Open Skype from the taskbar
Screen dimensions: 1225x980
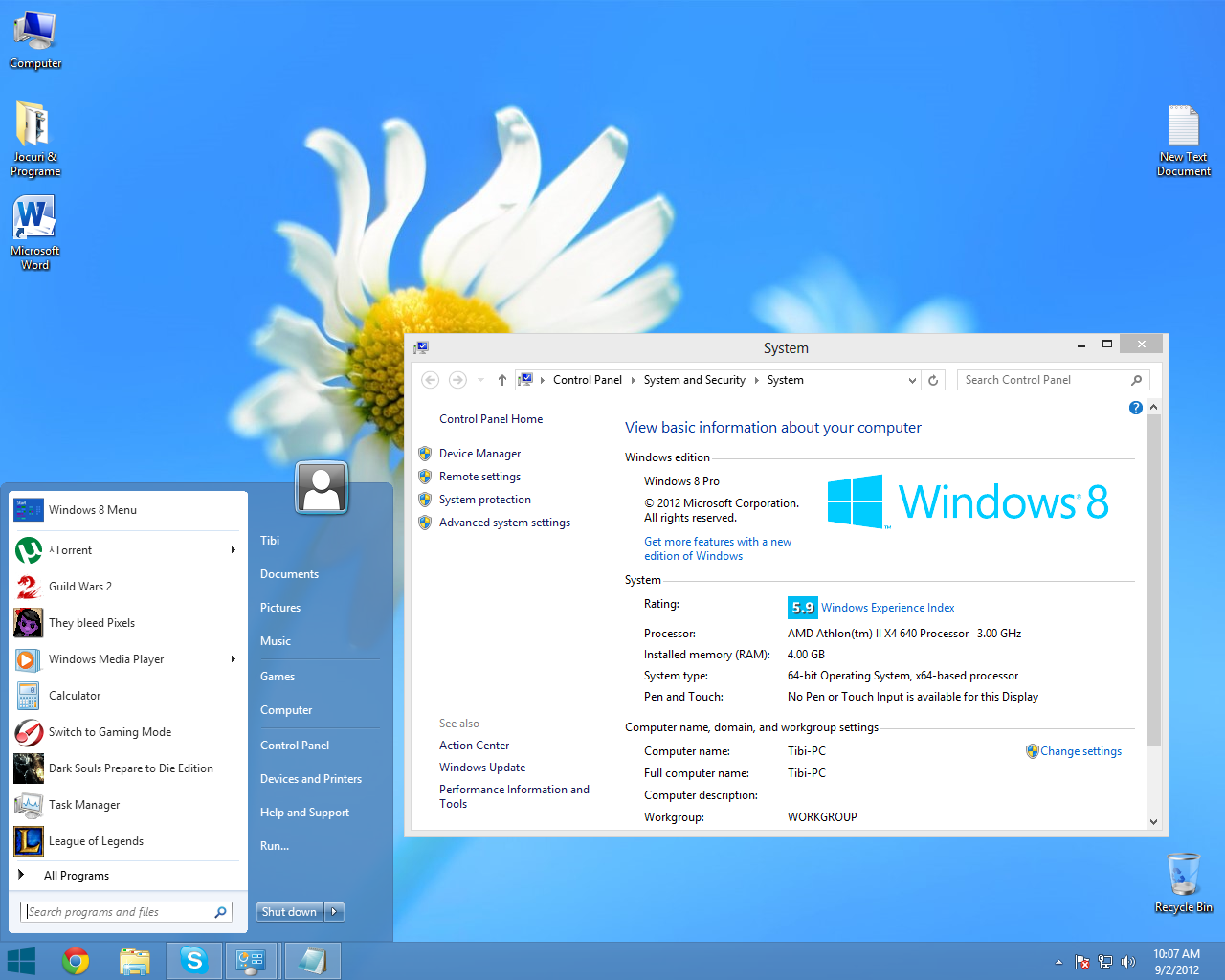pos(194,961)
